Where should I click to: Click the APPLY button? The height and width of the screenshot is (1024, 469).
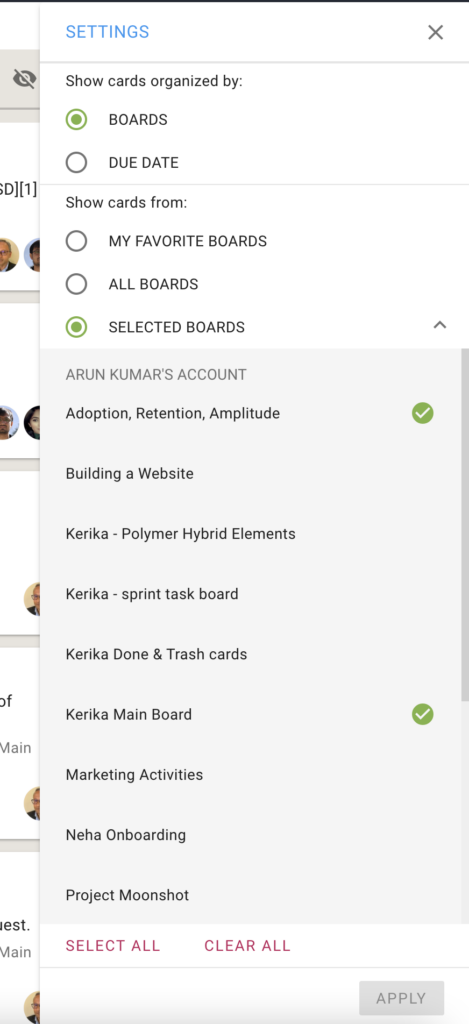[x=401, y=998]
